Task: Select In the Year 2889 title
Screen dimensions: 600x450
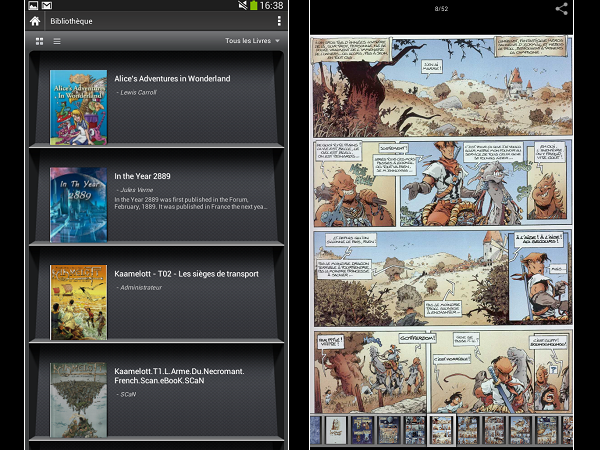Action: (x=142, y=176)
